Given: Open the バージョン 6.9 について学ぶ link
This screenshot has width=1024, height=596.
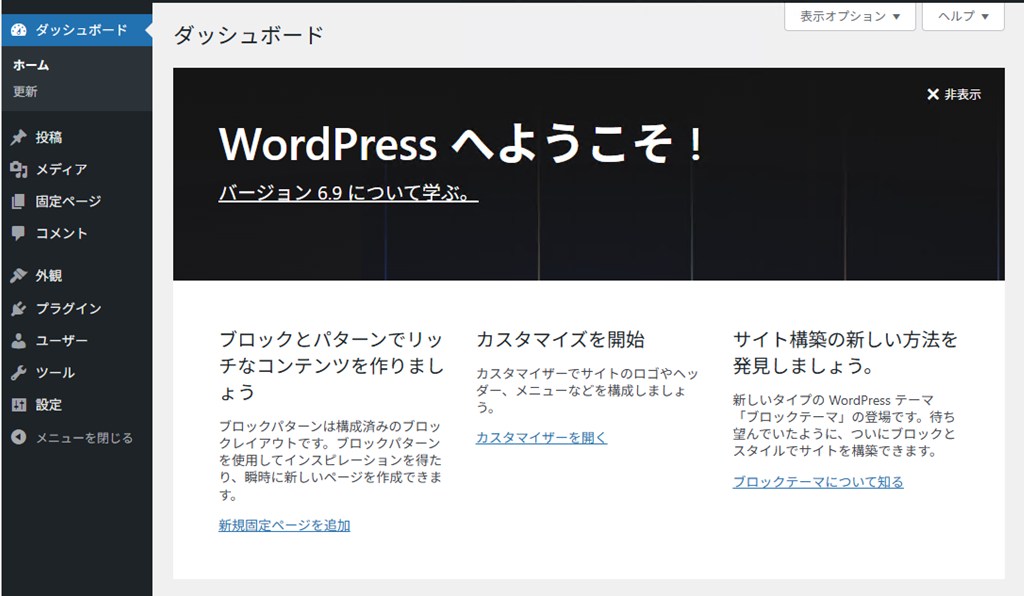Looking at the screenshot, I should click(x=348, y=193).
